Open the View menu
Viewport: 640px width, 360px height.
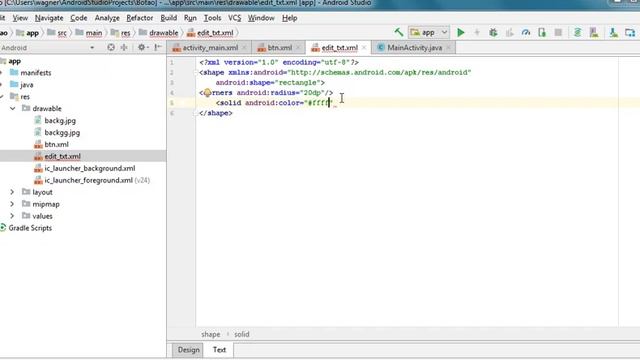[x=20, y=18]
